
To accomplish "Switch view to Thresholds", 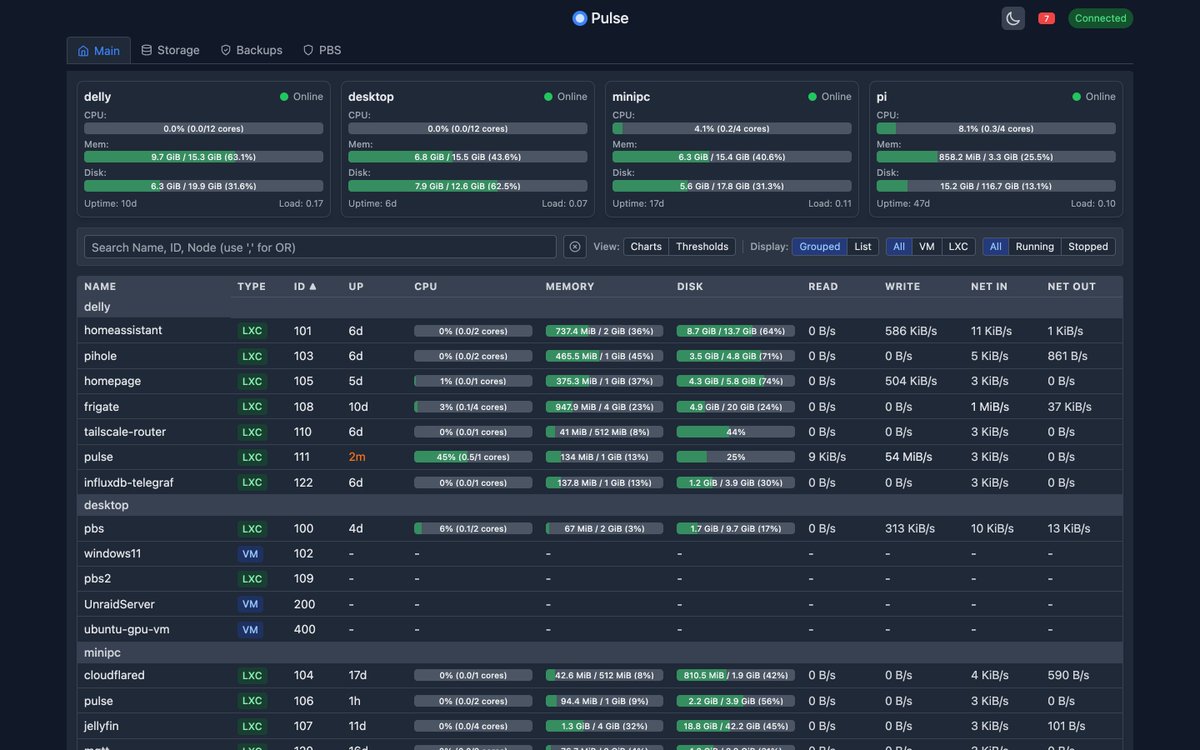I will (702, 247).
